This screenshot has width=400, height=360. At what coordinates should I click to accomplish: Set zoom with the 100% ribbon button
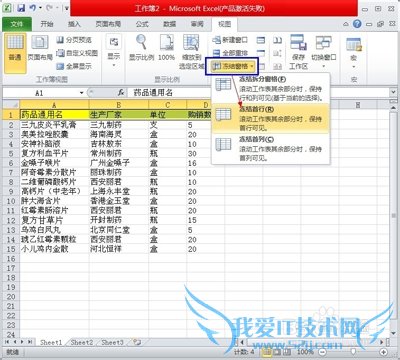(166, 48)
